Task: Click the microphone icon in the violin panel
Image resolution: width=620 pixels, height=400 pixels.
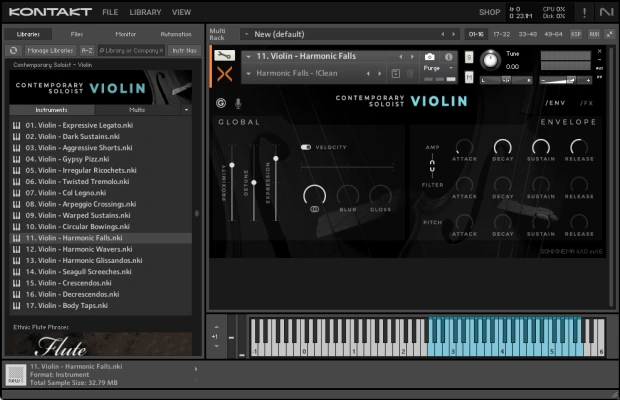Action: tap(238, 102)
